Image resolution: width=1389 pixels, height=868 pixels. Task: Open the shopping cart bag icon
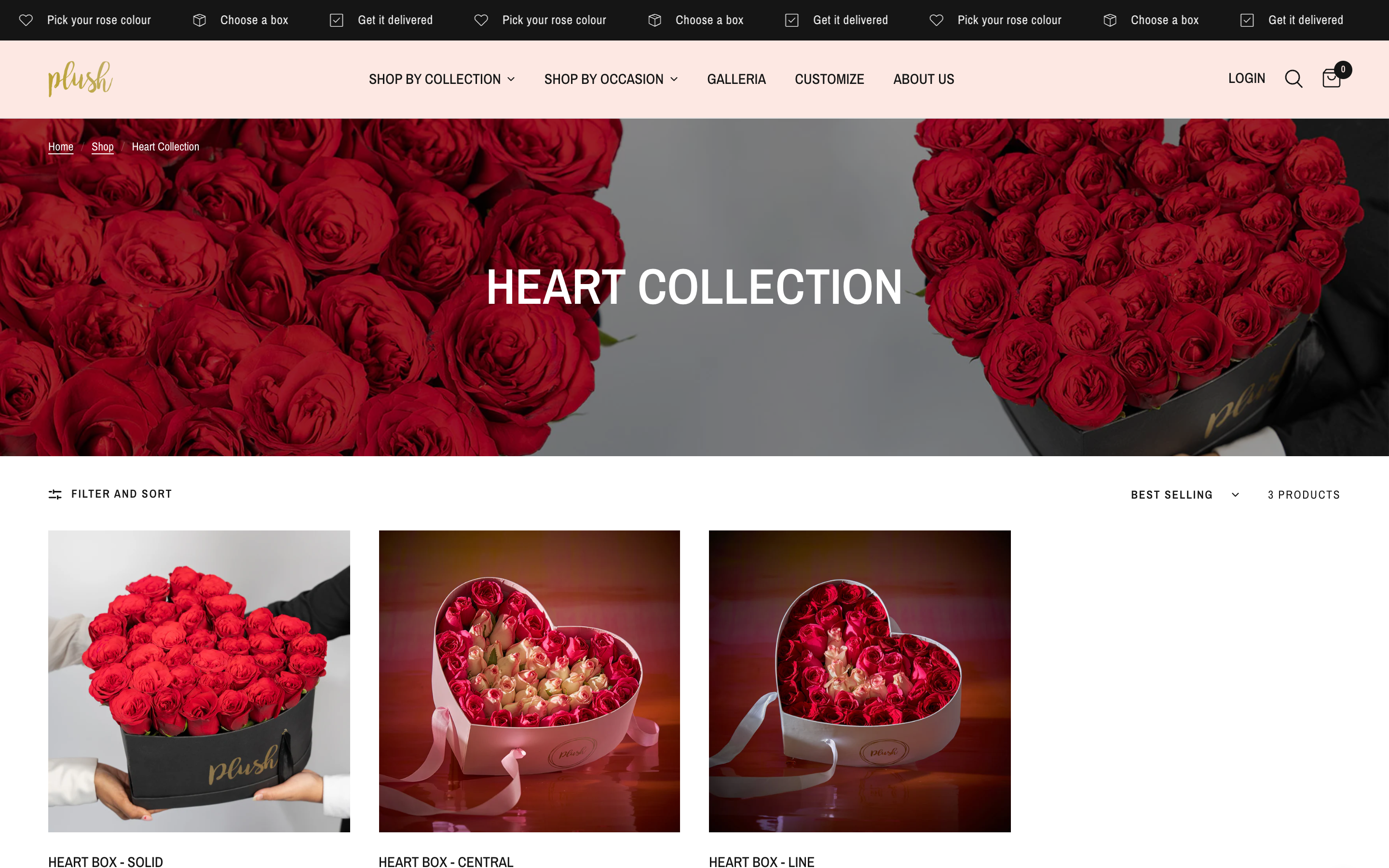click(1331, 79)
